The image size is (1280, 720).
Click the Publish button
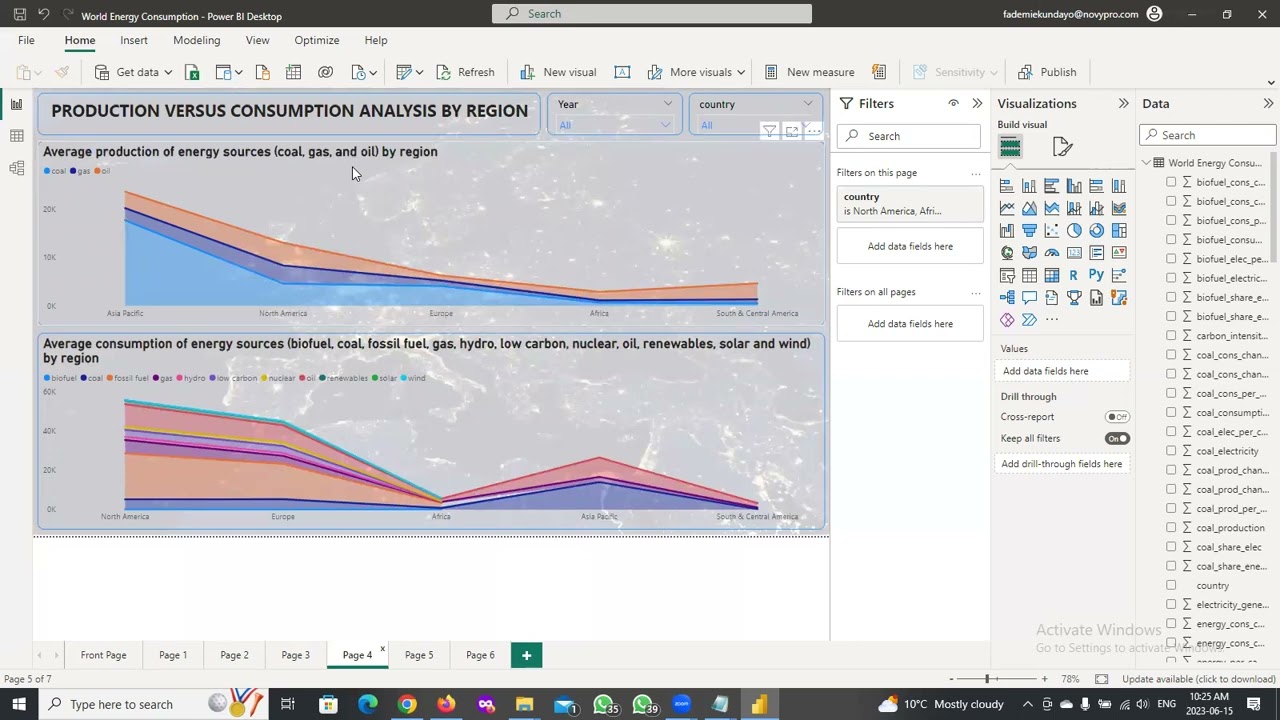1046,72
